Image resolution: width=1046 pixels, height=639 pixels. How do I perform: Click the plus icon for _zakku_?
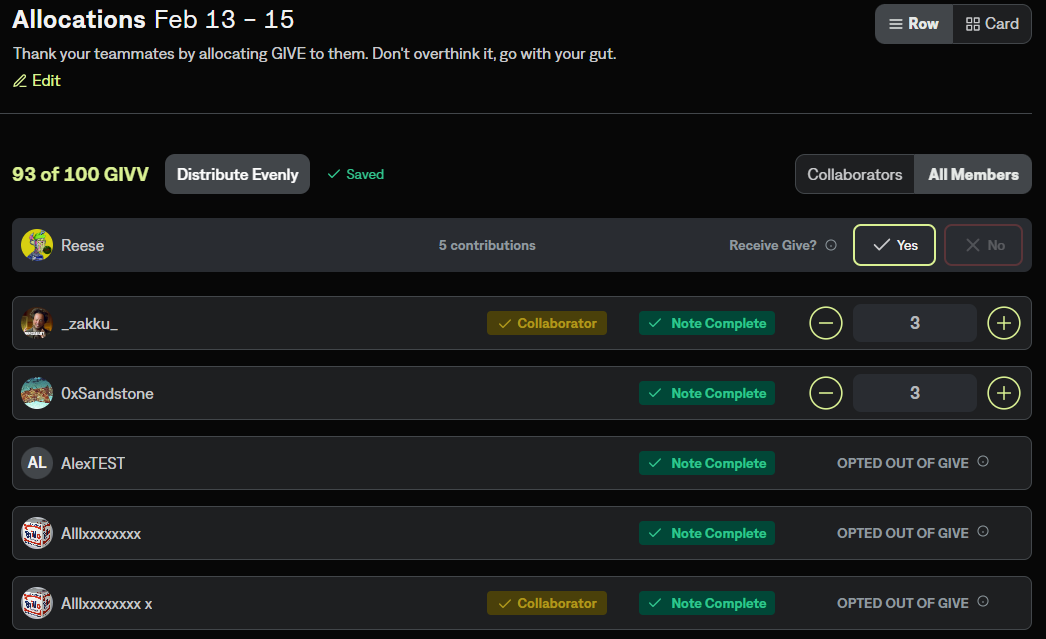(x=1004, y=323)
